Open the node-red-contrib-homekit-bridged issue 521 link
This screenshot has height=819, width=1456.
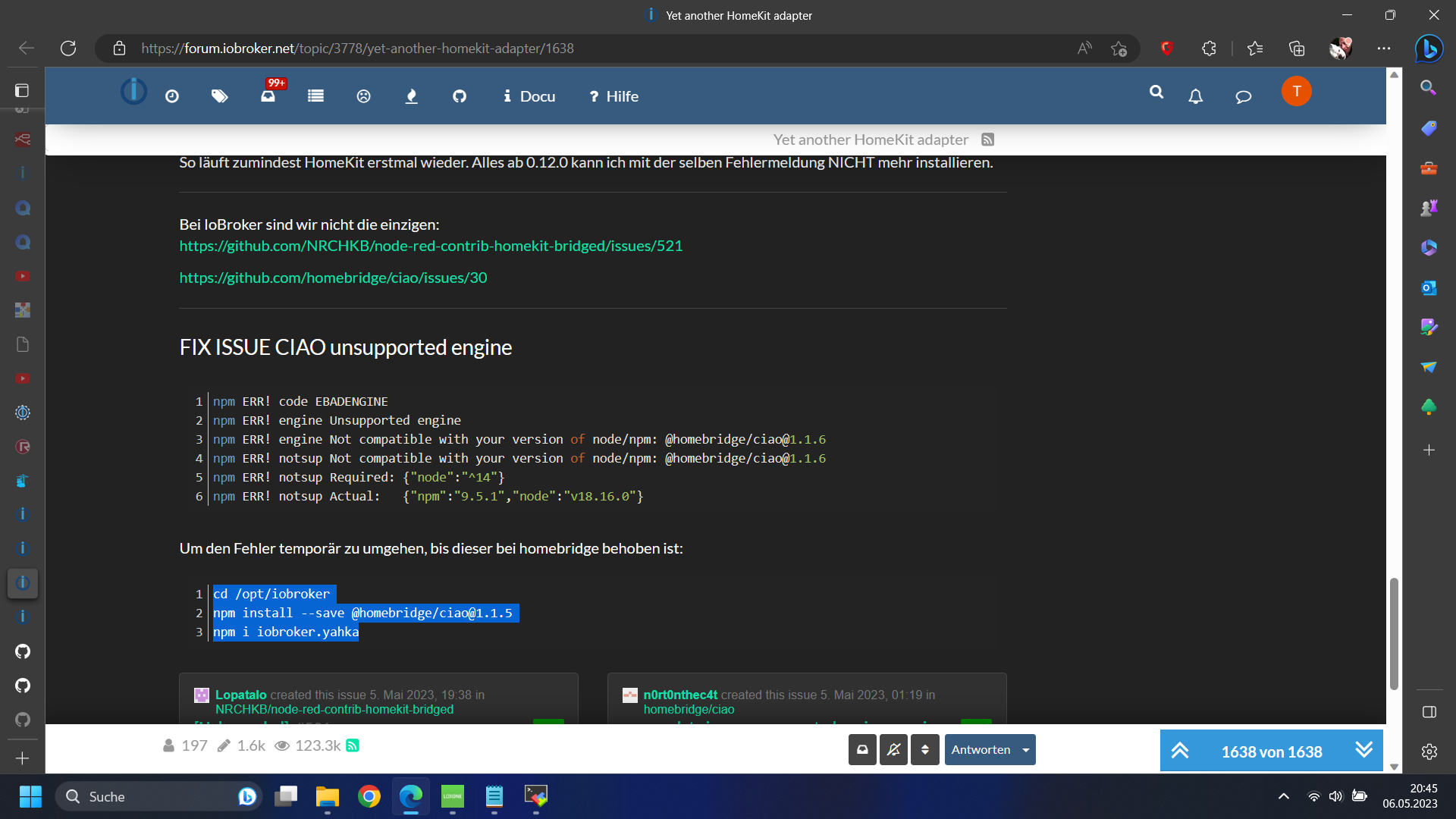pyautogui.click(x=431, y=246)
